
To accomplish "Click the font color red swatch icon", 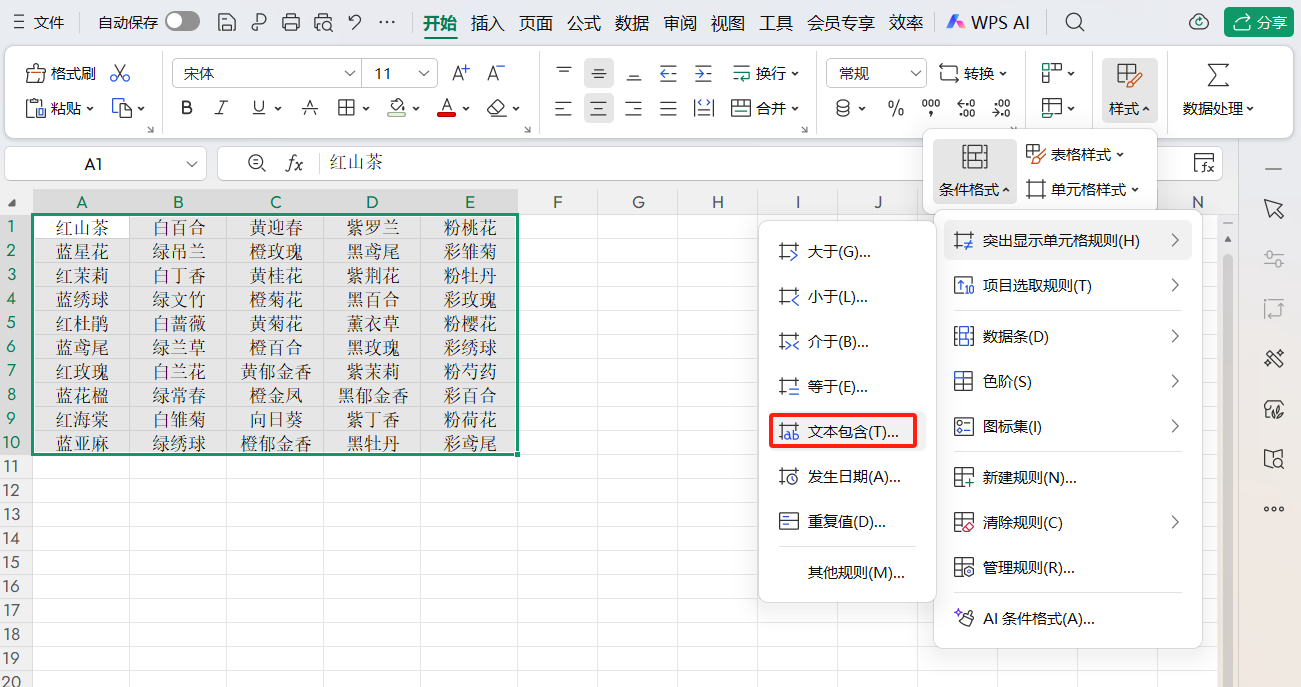I will tap(447, 108).
